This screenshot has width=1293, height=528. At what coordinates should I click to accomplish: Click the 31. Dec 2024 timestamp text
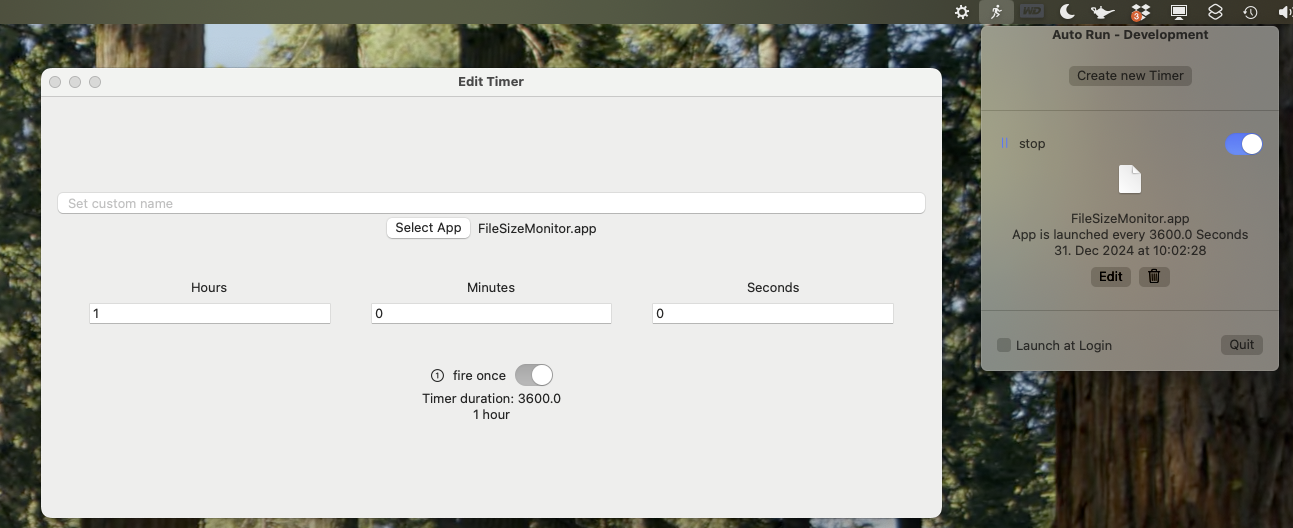click(x=1130, y=250)
